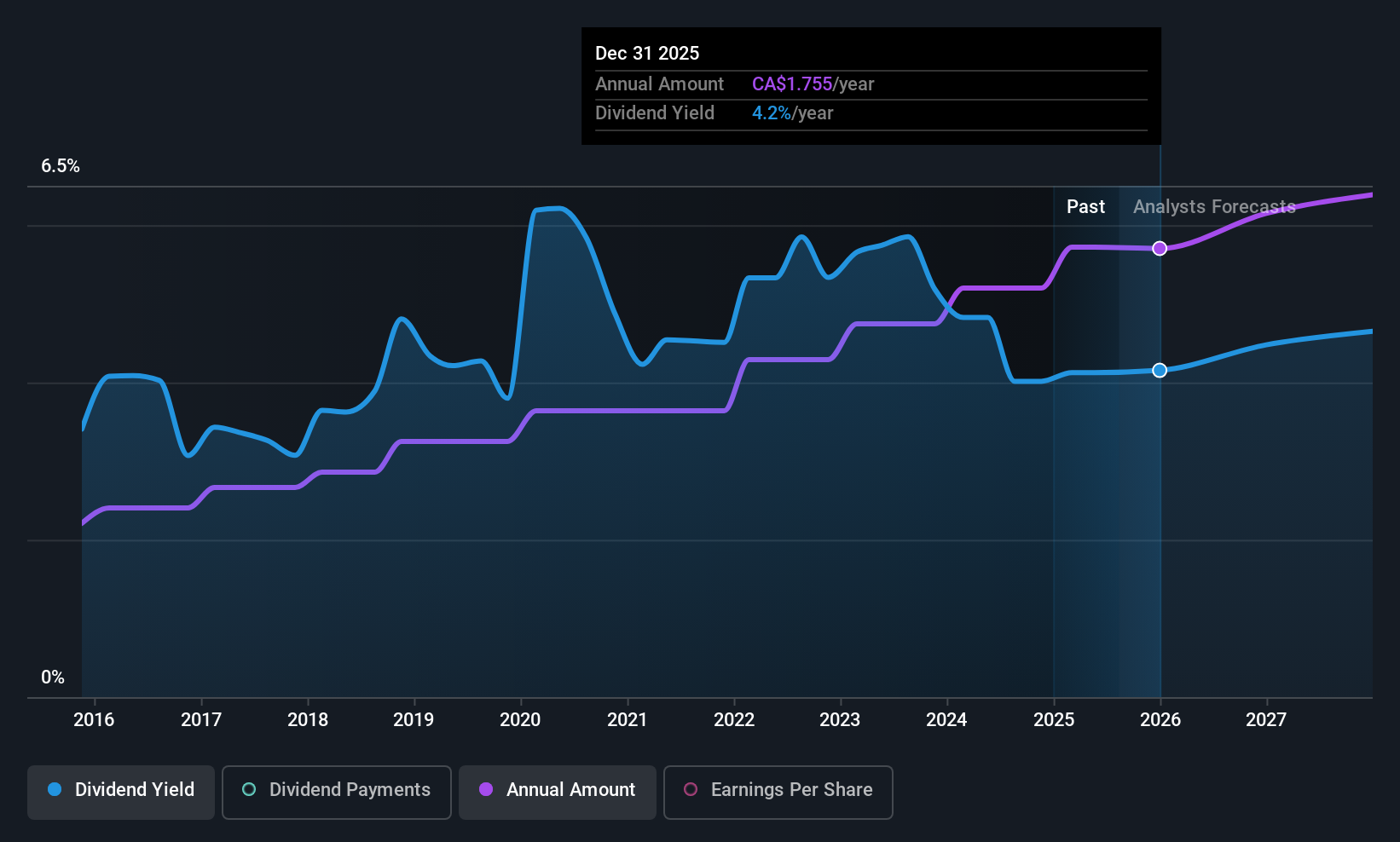1400x842 pixels.
Task: Select the blue Dividend Yield marker on the chart
Action: pyautogui.click(x=1160, y=371)
